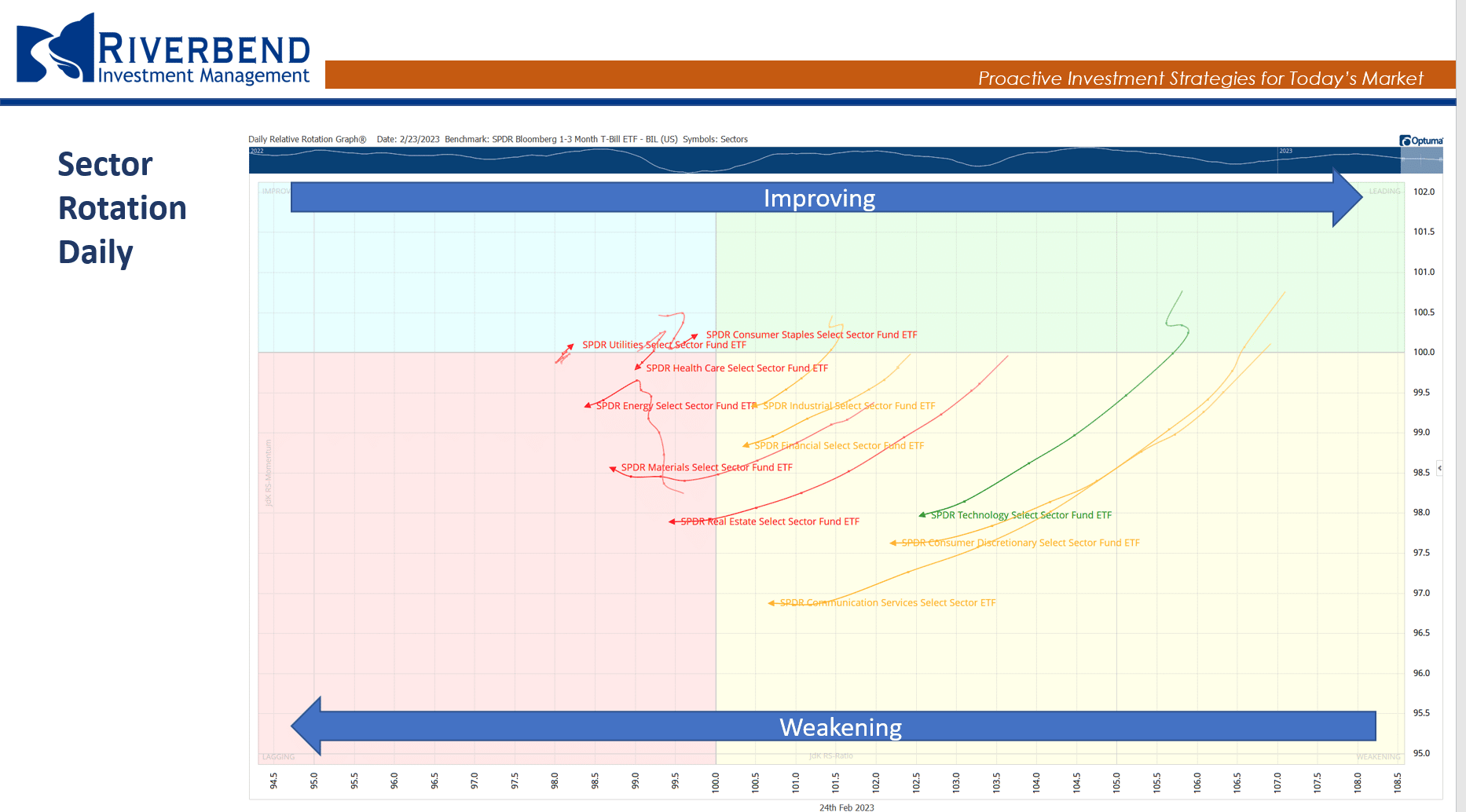This screenshot has width=1466, height=812.
Task: Click the orange arrowhead of Communication Services tail
Action: pos(772,603)
